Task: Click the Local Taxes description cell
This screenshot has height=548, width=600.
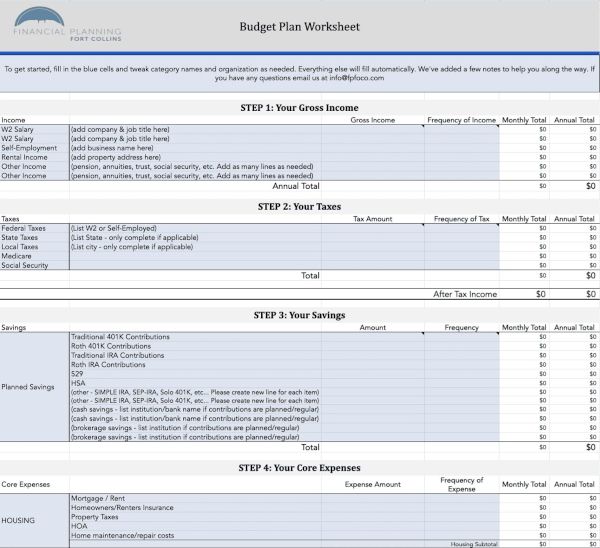Action: click(x=196, y=247)
